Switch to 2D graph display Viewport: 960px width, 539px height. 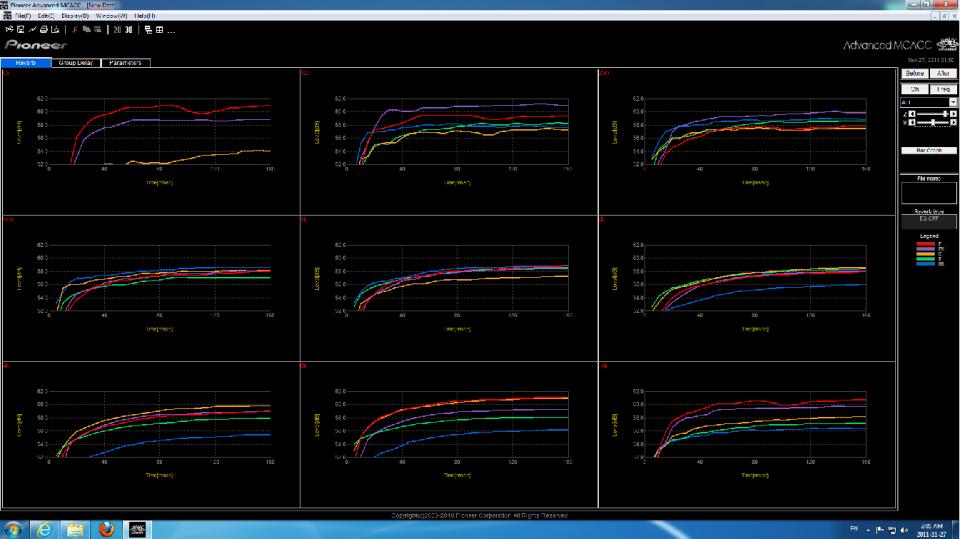tap(117, 30)
